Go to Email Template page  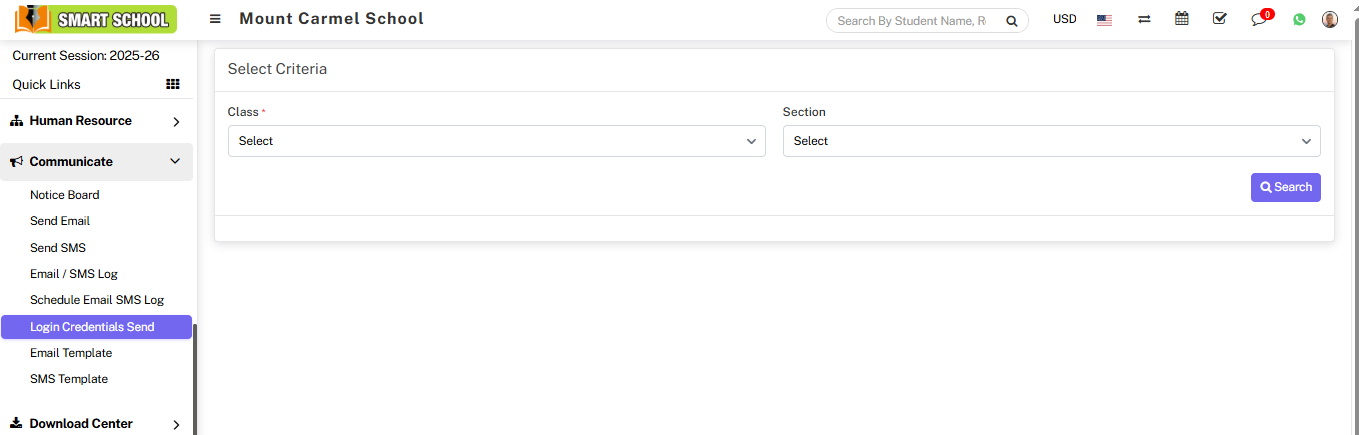(71, 353)
